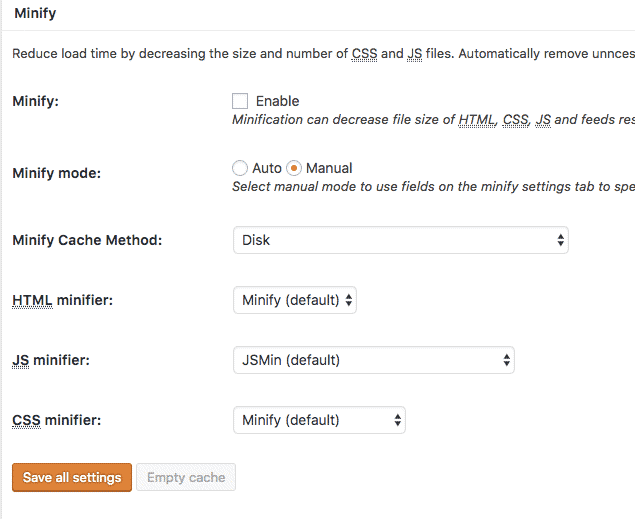Click JS abbreviation in minifier label

pyautogui.click(x=21, y=360)
